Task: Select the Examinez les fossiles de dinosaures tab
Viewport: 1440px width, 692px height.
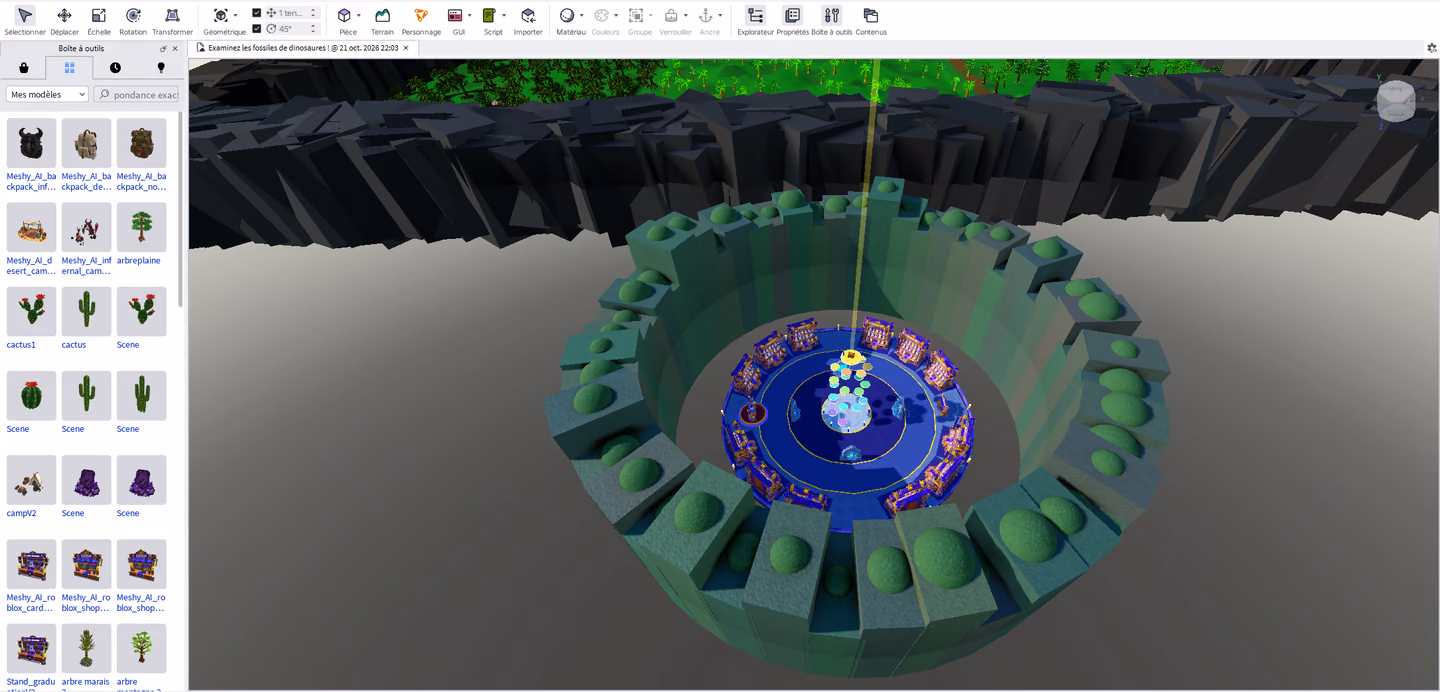Action: point(303,48)
